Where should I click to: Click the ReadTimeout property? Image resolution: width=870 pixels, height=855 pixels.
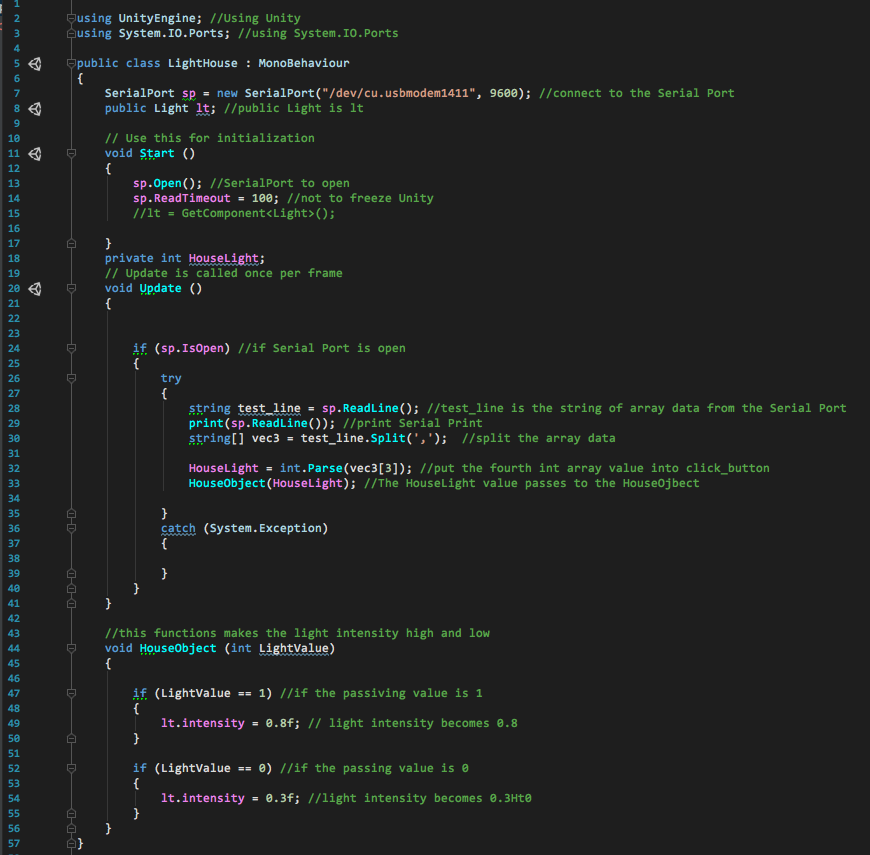point(192,198)
